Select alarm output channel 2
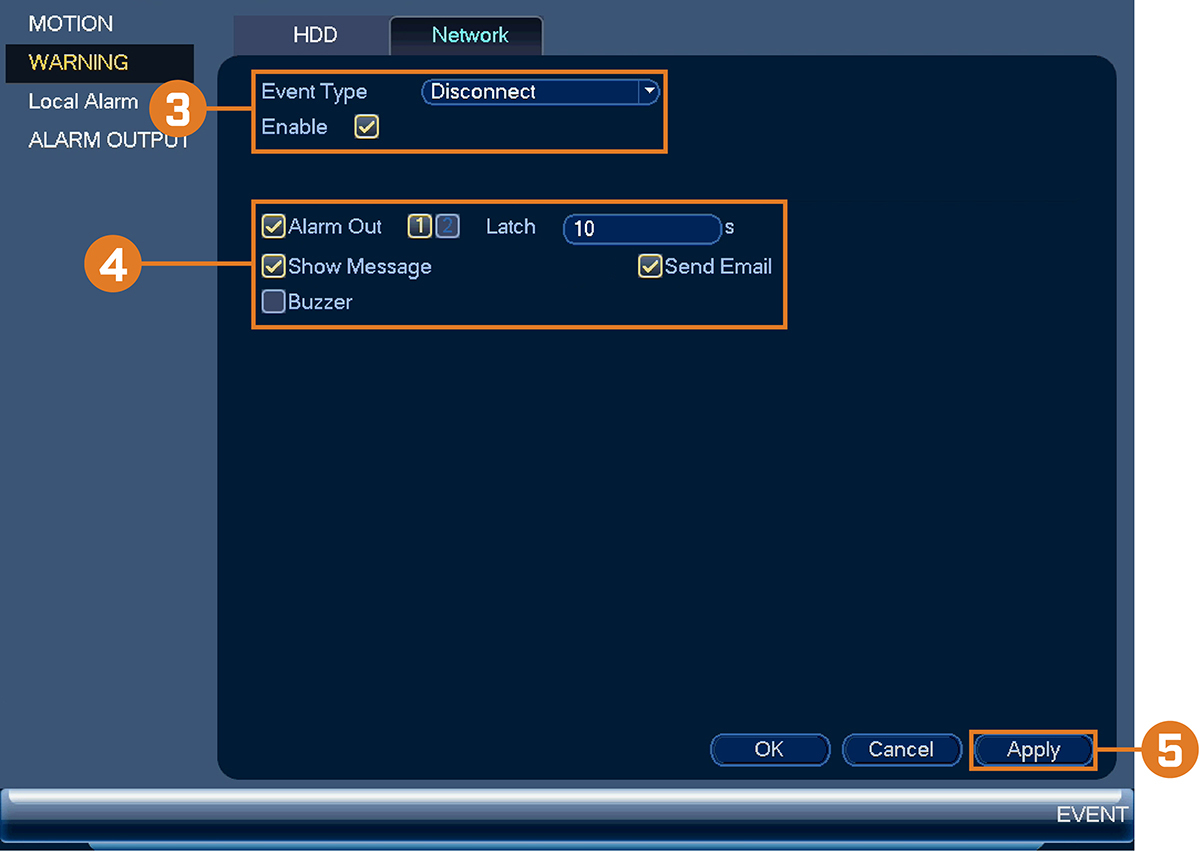The image size is (1200, 851). click(447, 227)
